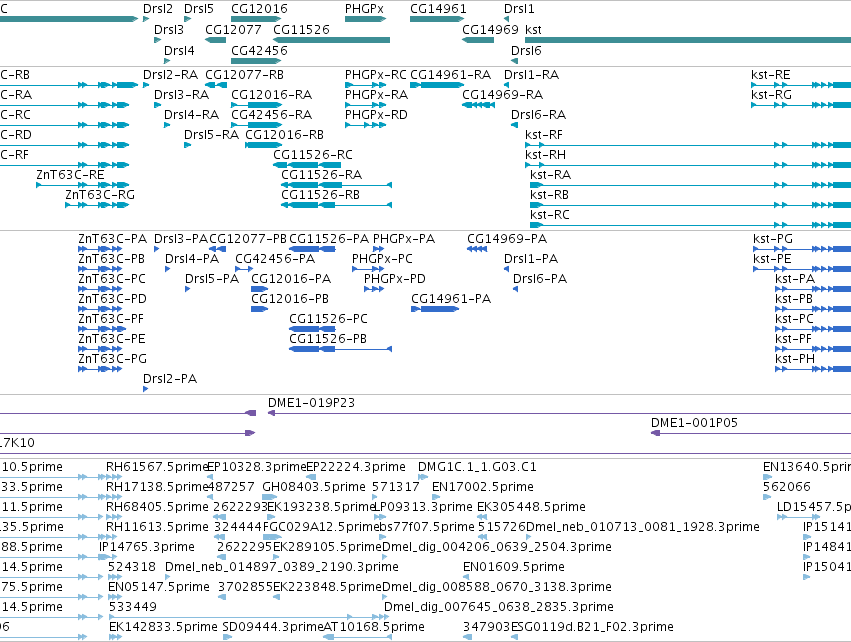Image resolution: width=851 pixels, height=642 pixels.
Task: Select protein CG12016-PB
Action: pos(290,298)
